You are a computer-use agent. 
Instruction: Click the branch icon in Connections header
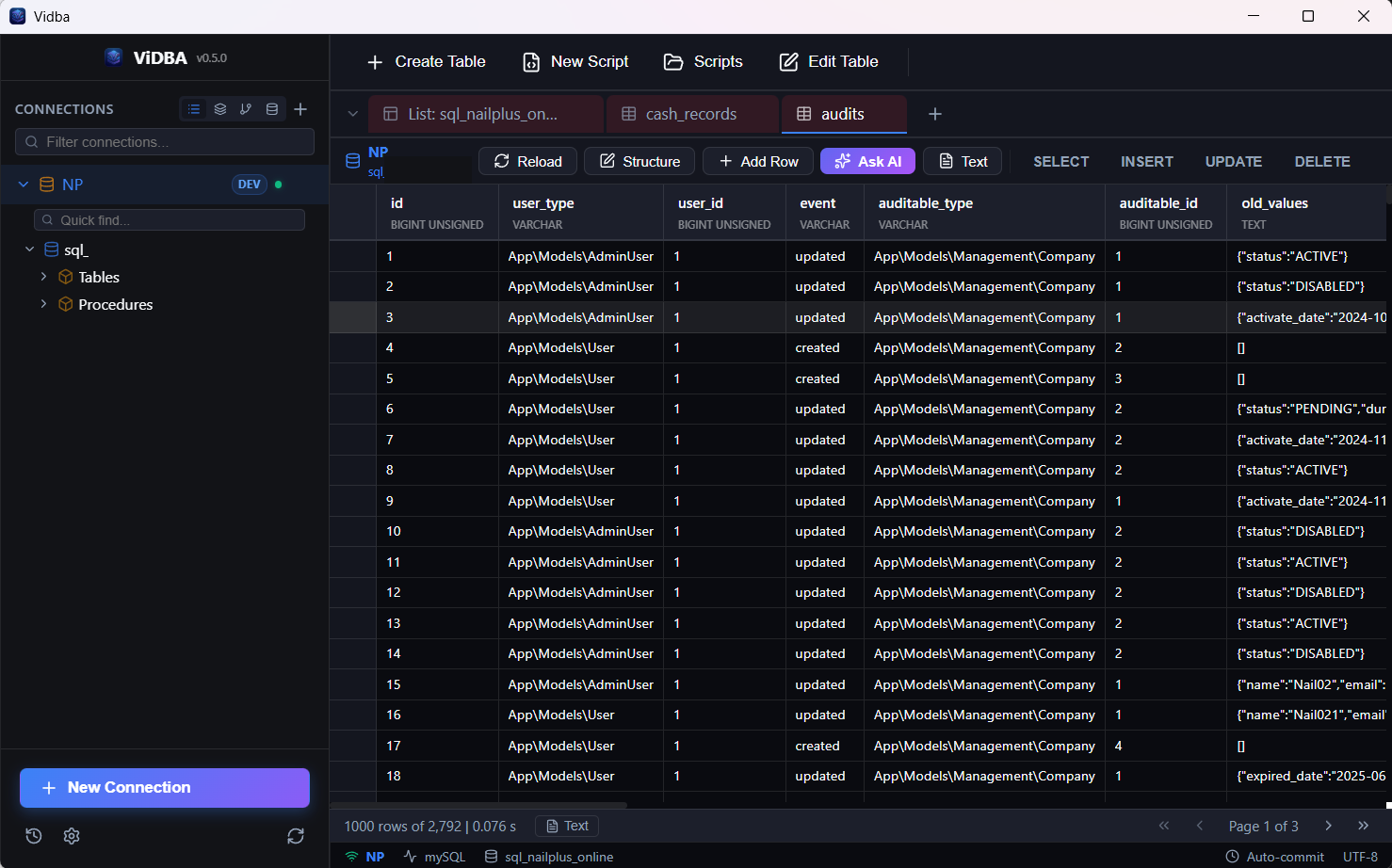point(246,109)
